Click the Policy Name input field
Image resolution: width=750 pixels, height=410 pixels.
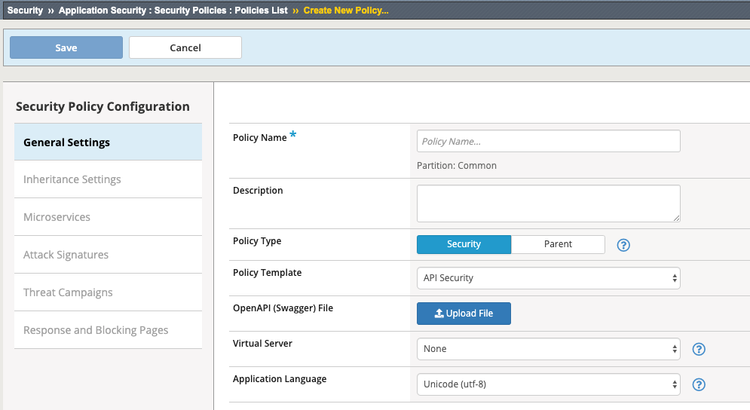548,141
